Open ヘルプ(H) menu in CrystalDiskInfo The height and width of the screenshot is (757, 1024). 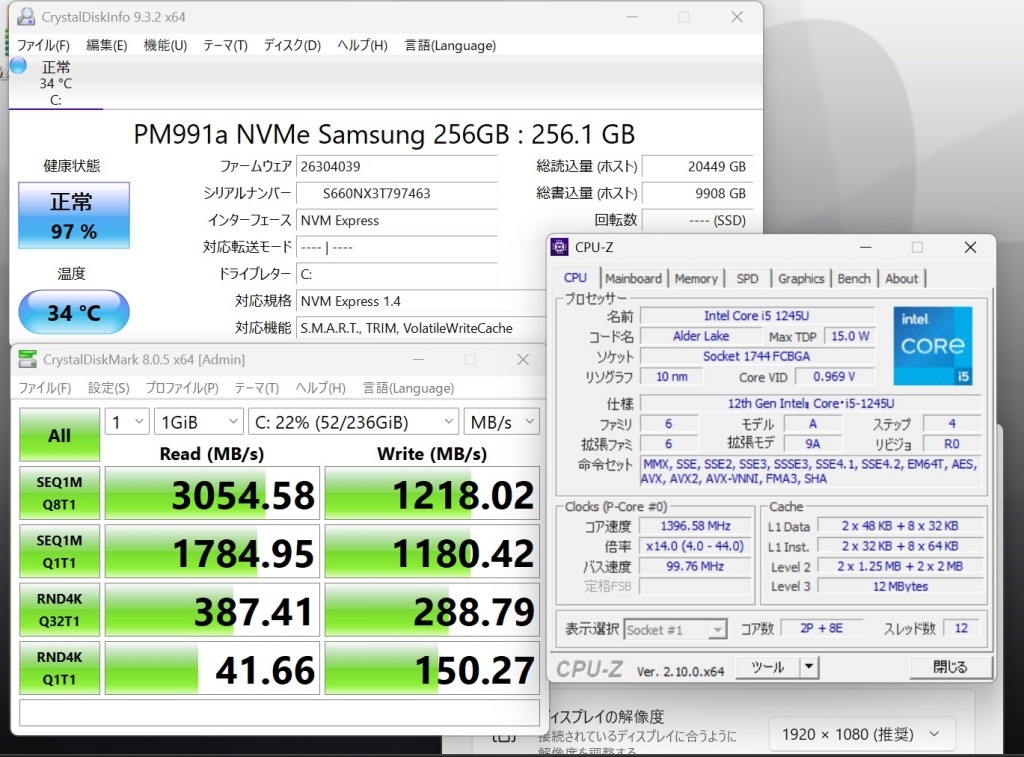coord(362,45)
